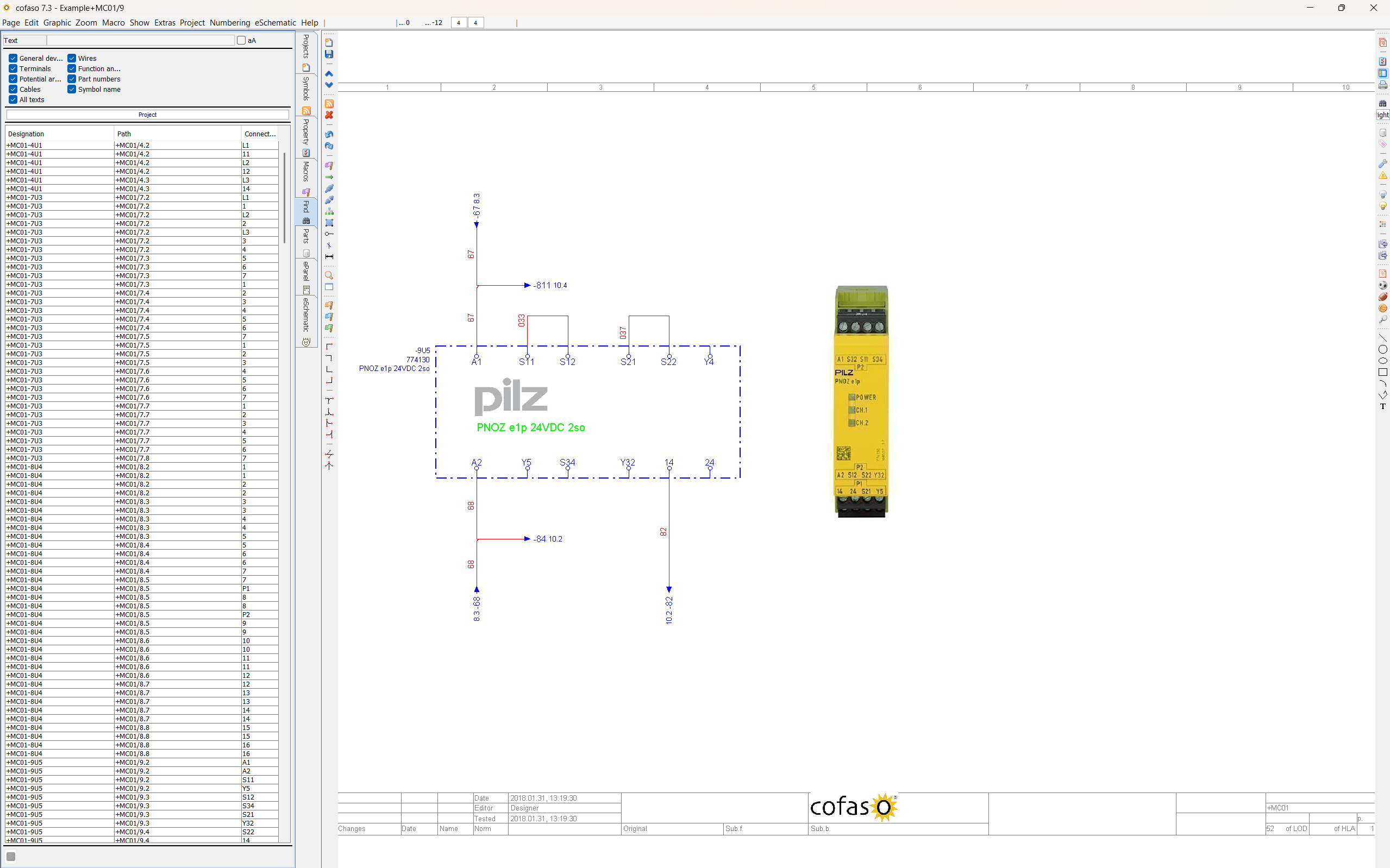The height and width of the screenshot is (868, 1390).
Task: Click the New page icon in left toolbar
Action: (329, 42)
